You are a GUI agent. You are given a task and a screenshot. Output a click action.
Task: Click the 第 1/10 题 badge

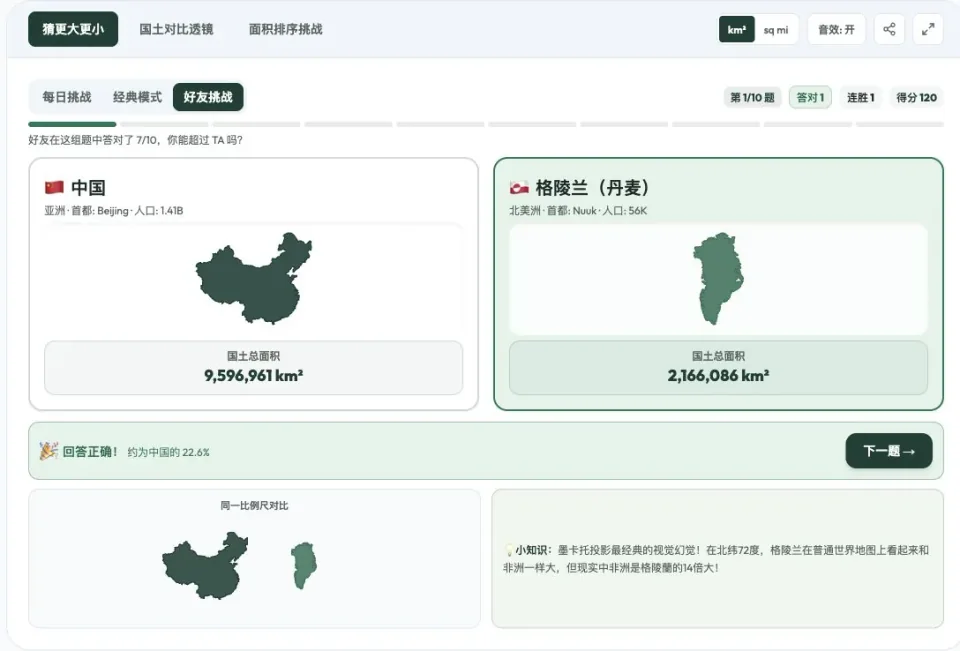752,97
